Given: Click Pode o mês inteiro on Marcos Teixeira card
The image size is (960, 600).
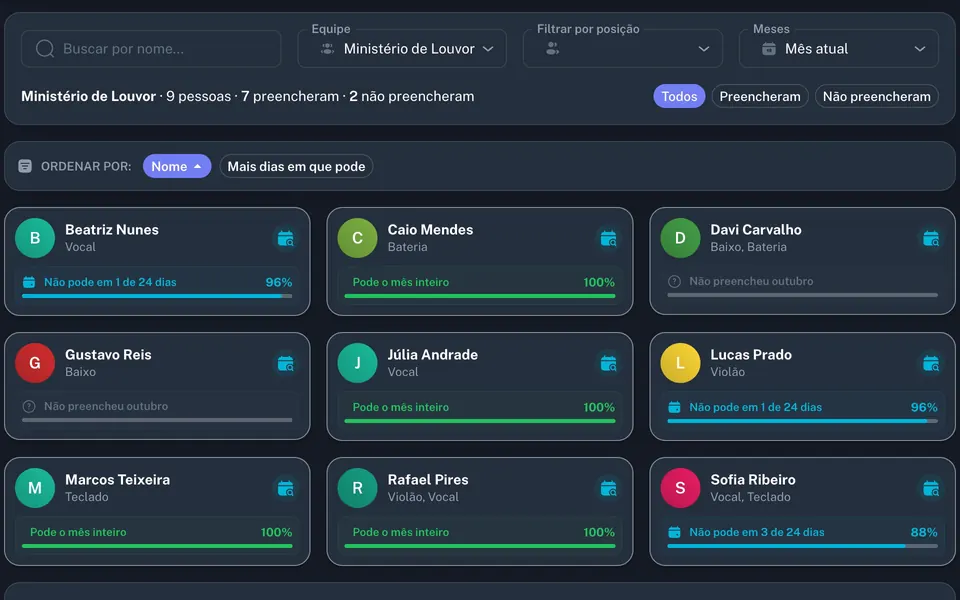Looking at the screenshot, I should pyautogui.click(x=78, y=532).
